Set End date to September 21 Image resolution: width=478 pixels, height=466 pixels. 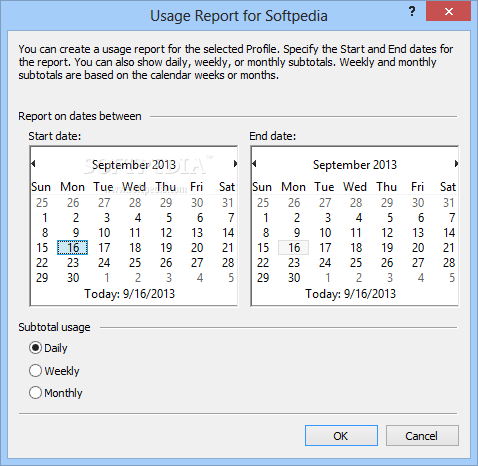[449, 248]
